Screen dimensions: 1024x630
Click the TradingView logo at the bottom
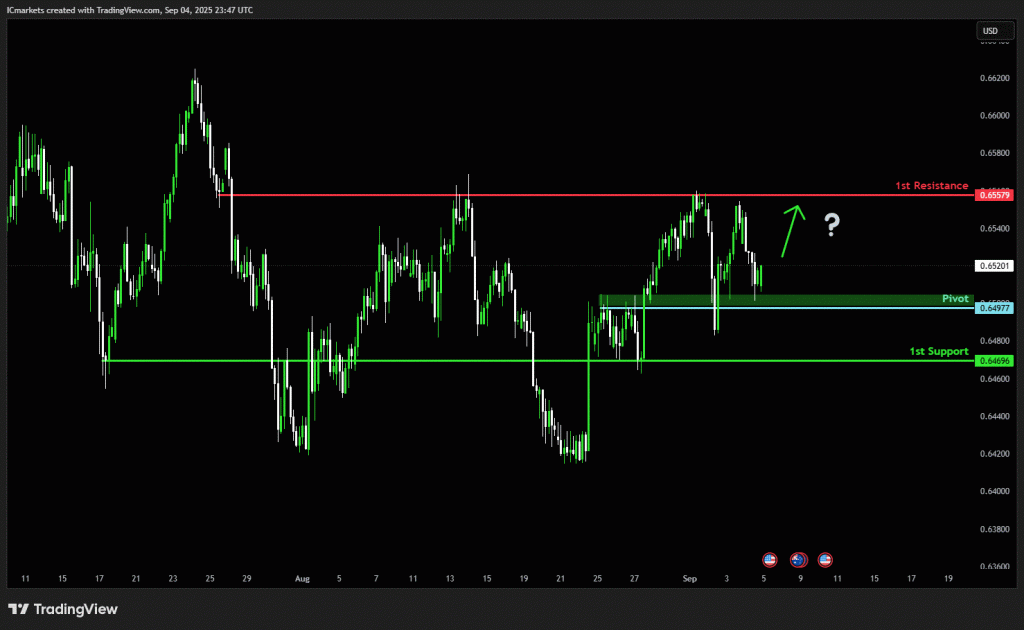[x=63, y=609]
